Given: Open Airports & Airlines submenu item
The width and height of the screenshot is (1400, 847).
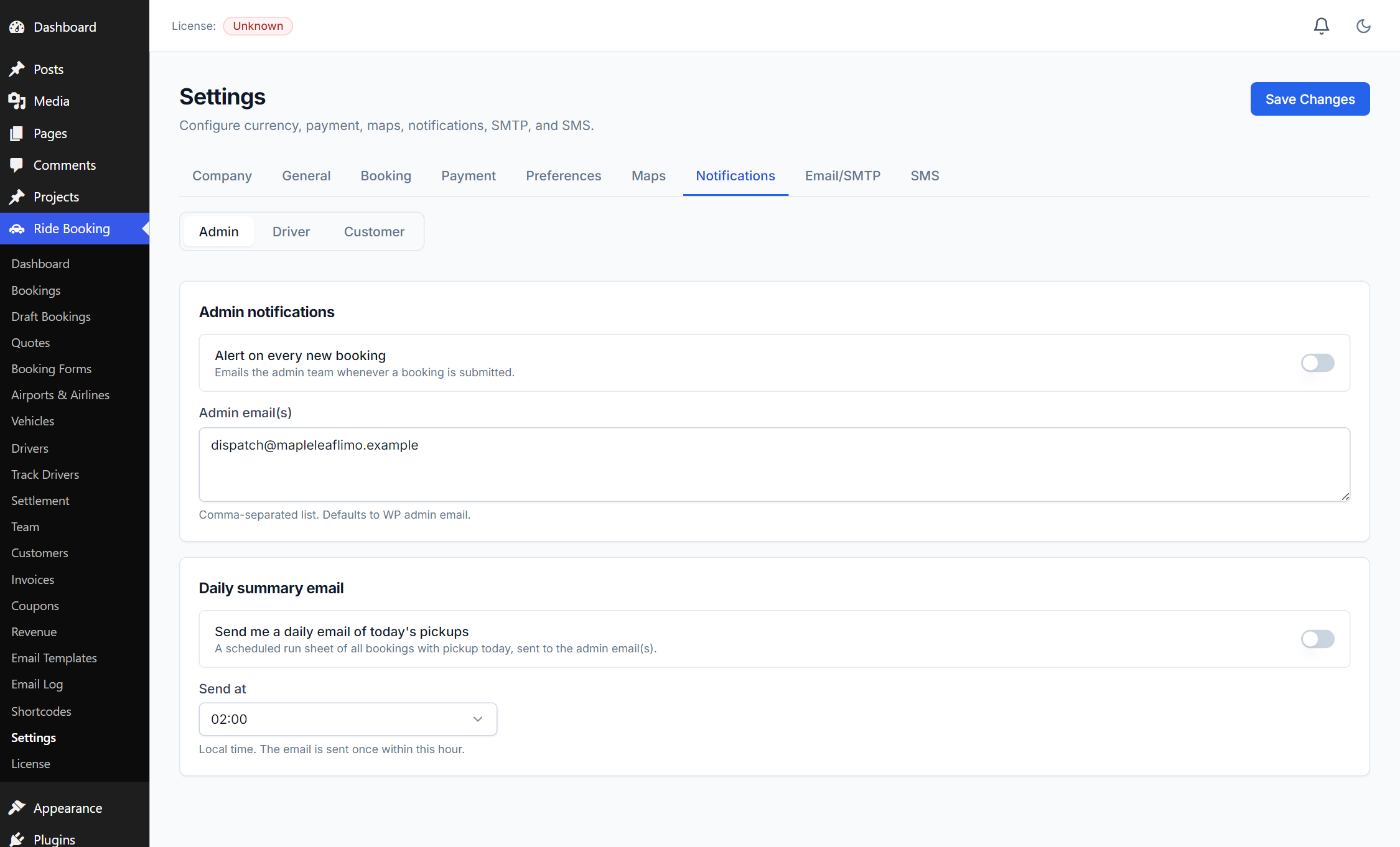Looking at the screenshot, I should tap(60, 395).
